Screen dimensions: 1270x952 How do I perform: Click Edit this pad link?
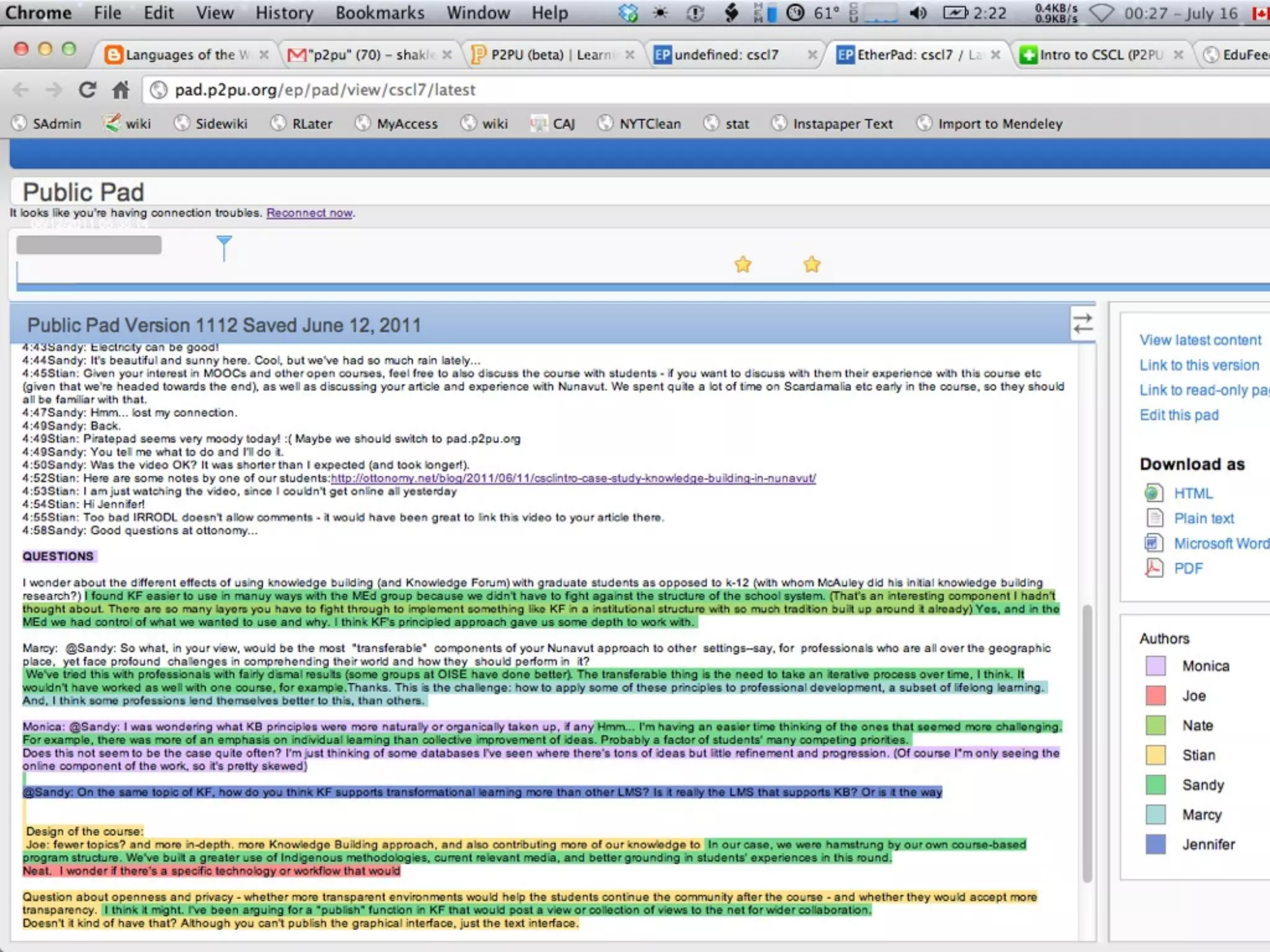click(x=1179, y=415)
